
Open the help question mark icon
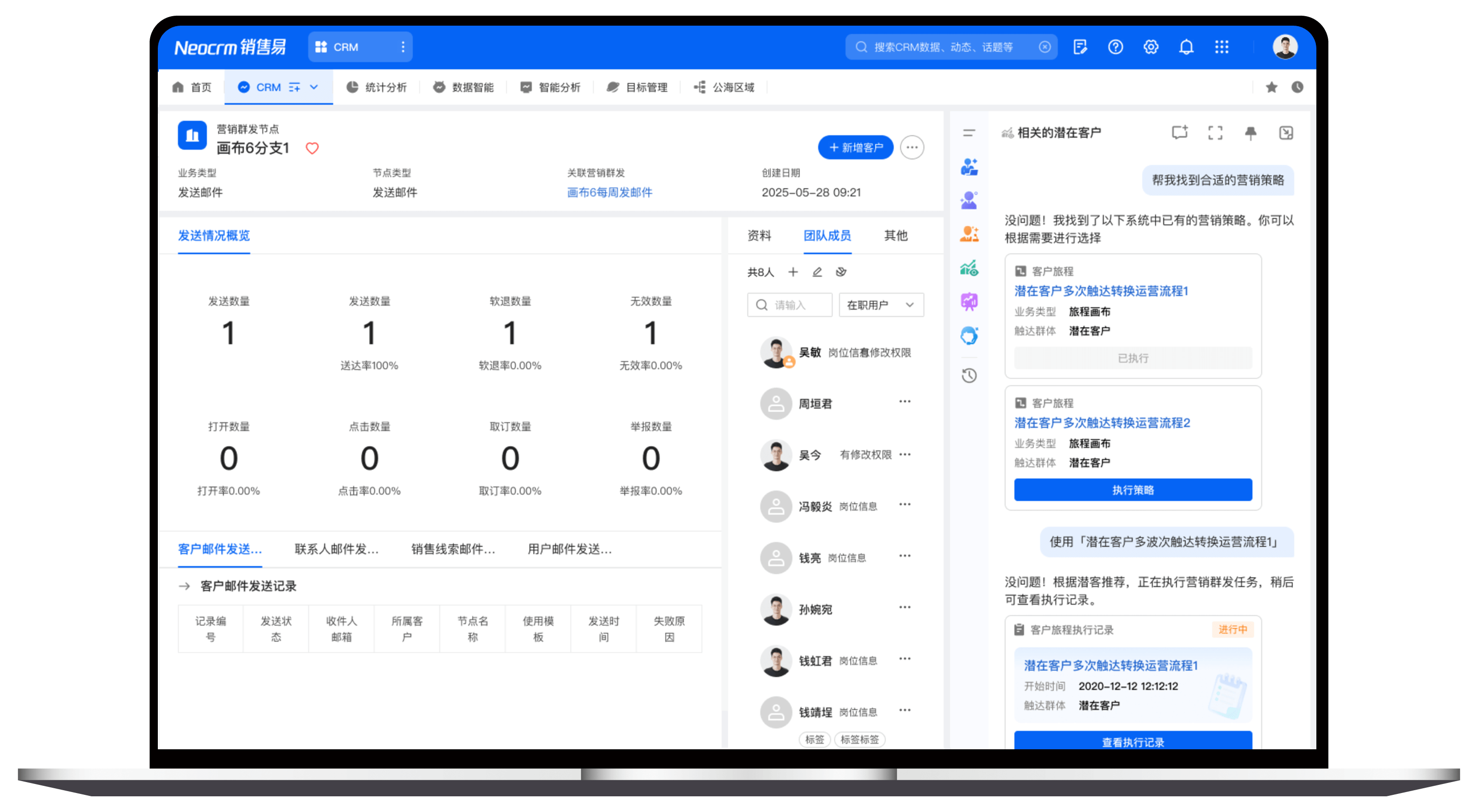[x=1115, y=47]
